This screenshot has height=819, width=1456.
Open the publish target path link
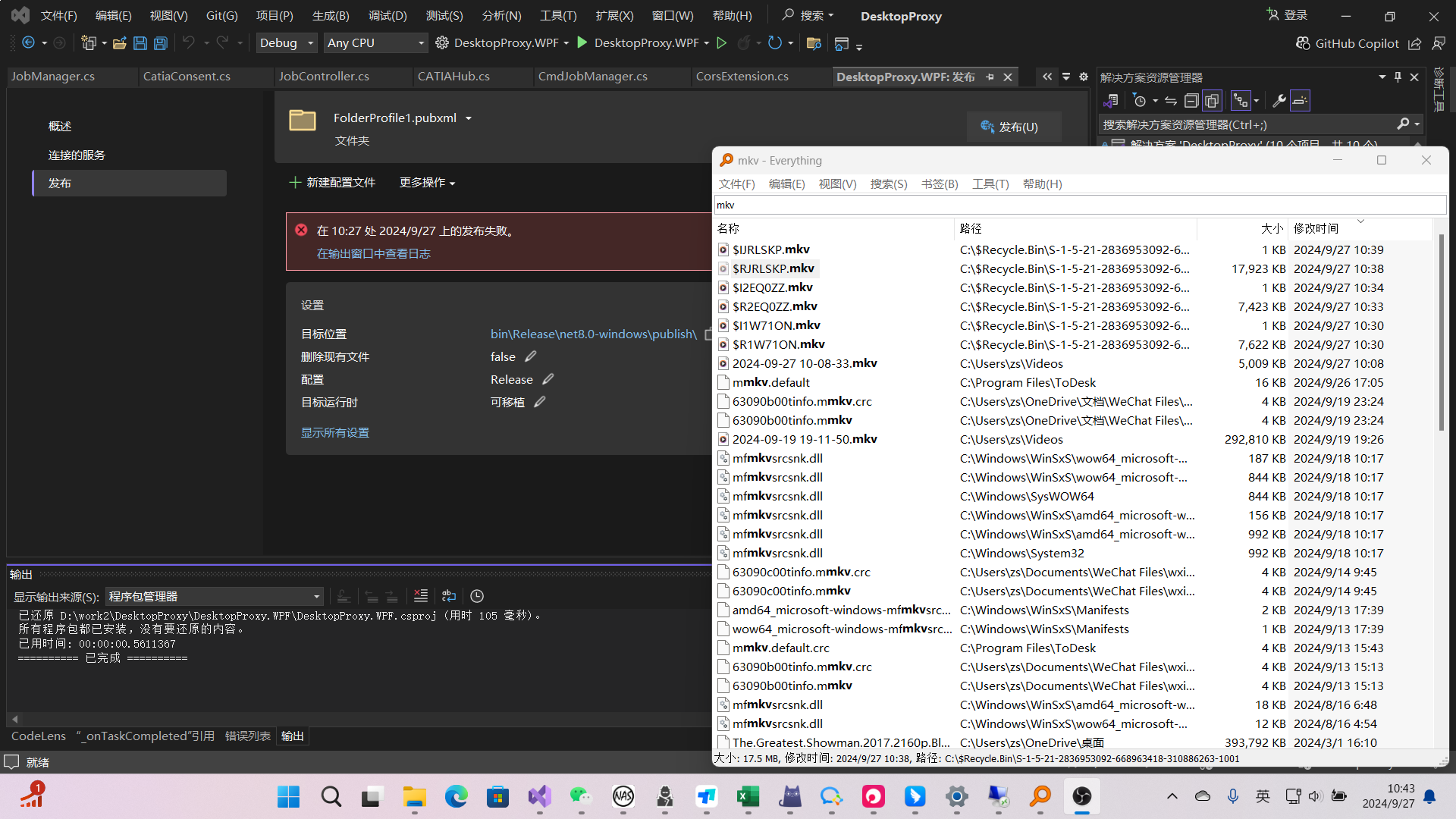593,334
